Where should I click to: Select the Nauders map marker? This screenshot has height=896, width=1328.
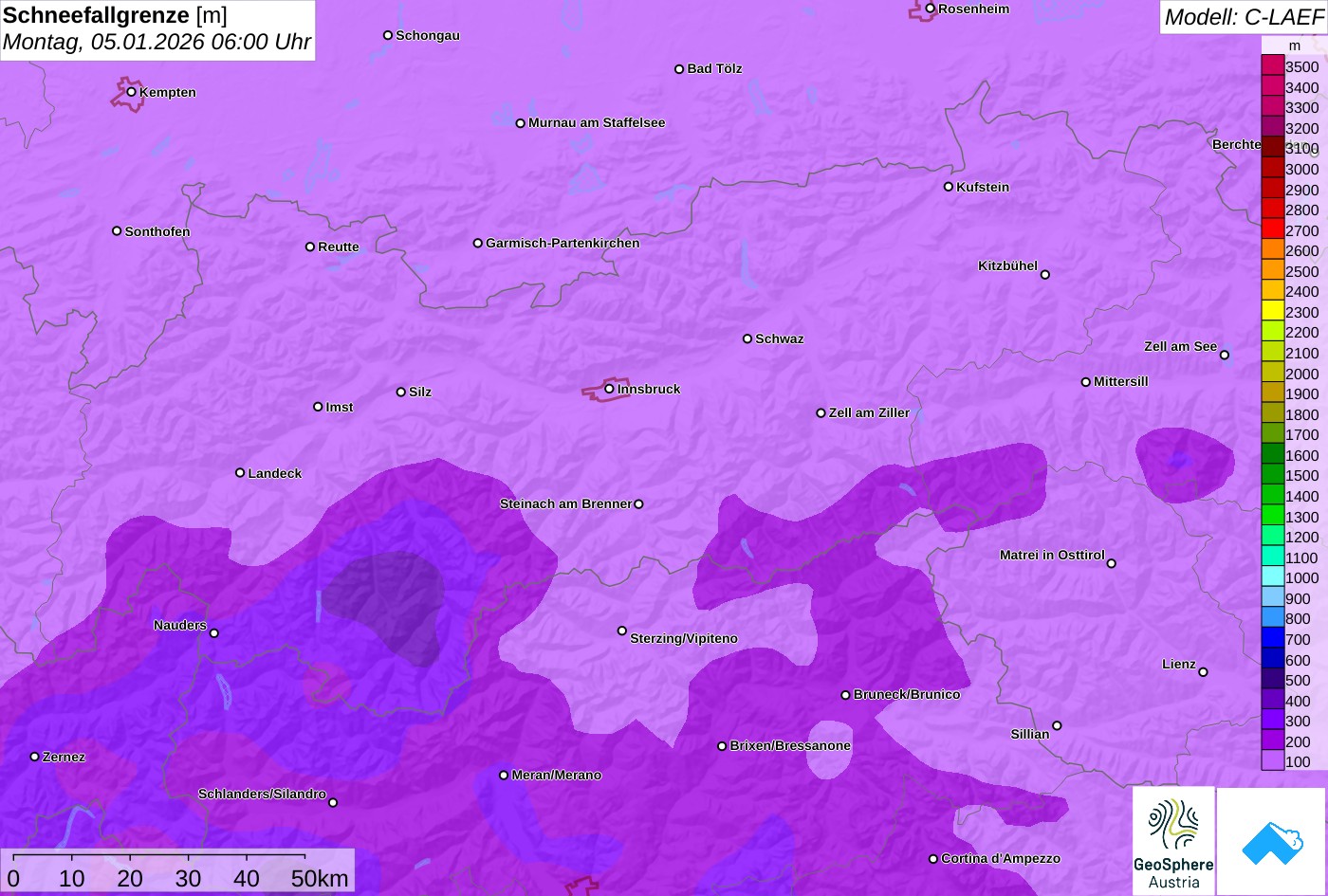(213, 633)
